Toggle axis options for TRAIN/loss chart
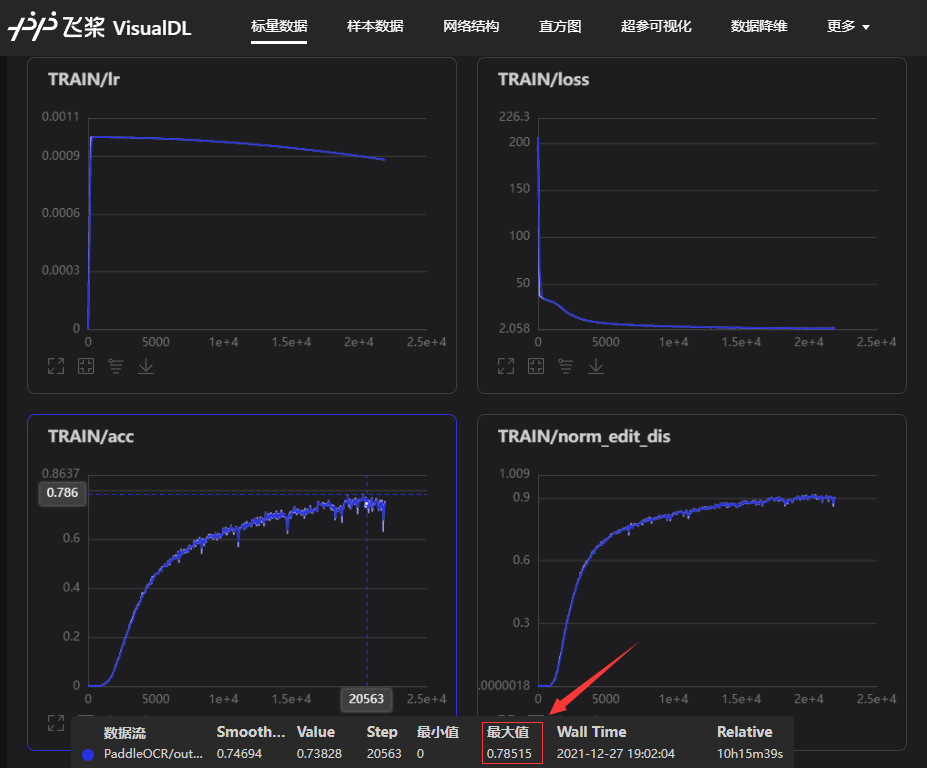The width and height of the screenshot is (927, 768). click(566, 366)
